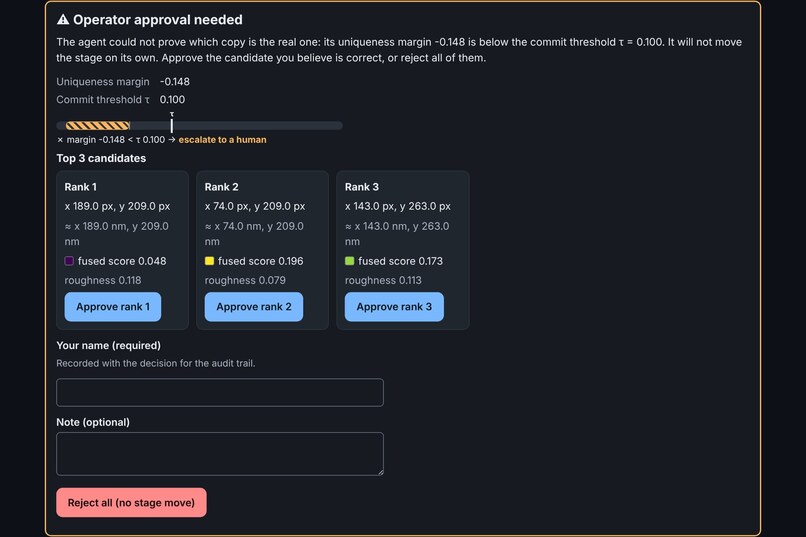Click the 'Note (optional)' label
The width and height of the screenshot is (806, 537).
93,422
